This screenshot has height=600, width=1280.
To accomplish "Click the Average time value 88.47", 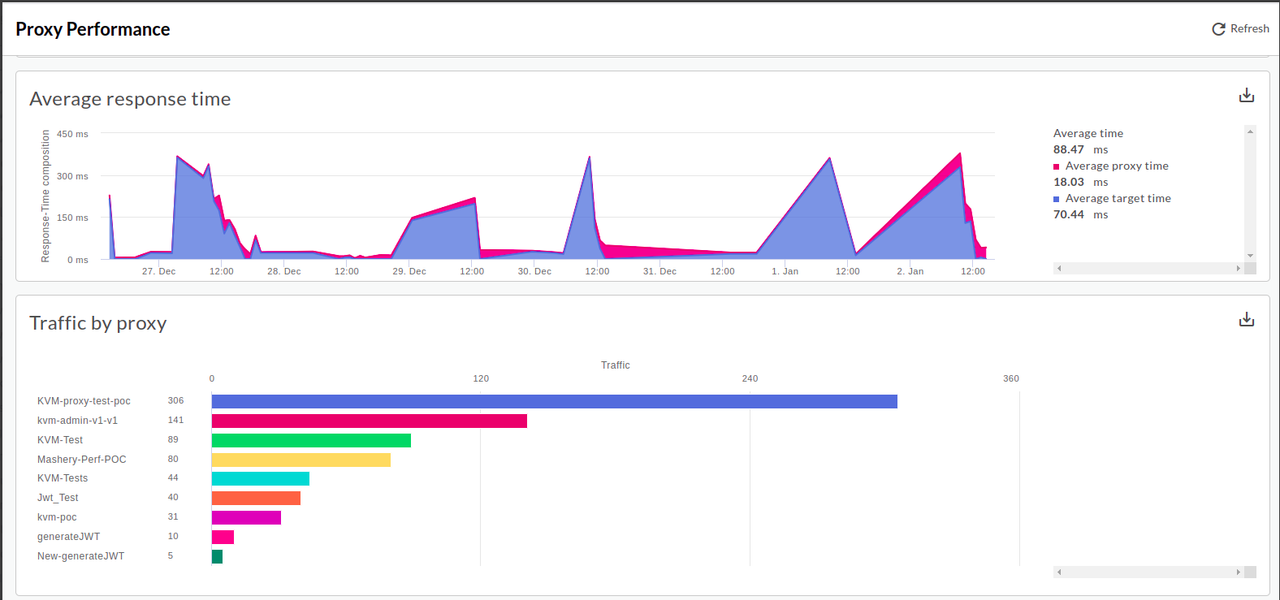I will 1069,150.
